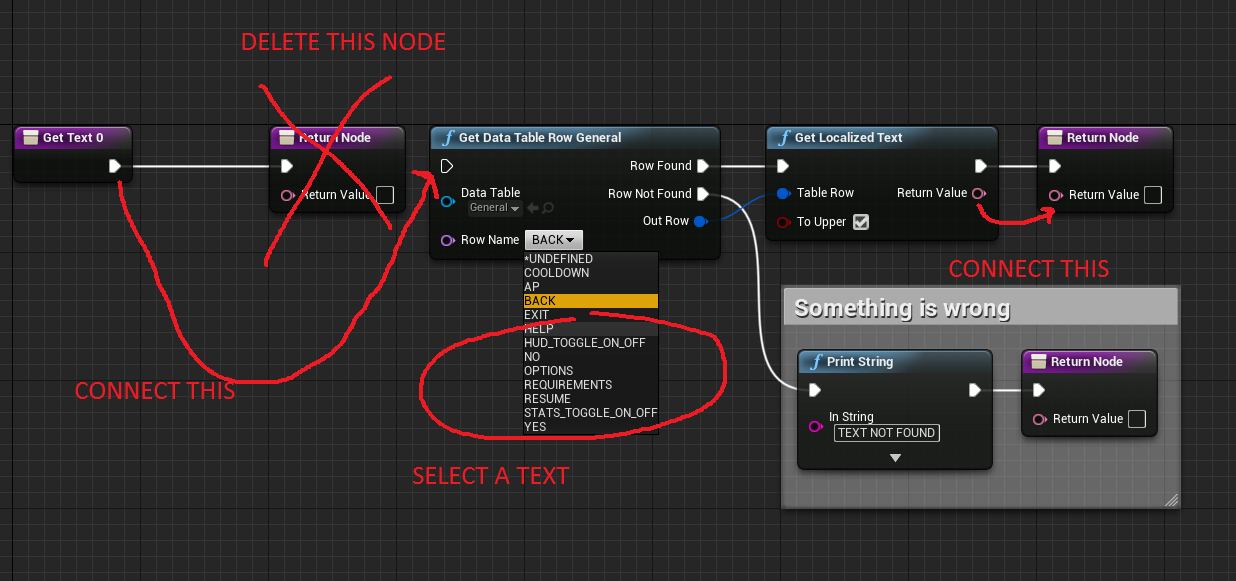Expand the Print String advanced options arrow
This screenshot has height=581, width=1236.
[x=895, y=458]
